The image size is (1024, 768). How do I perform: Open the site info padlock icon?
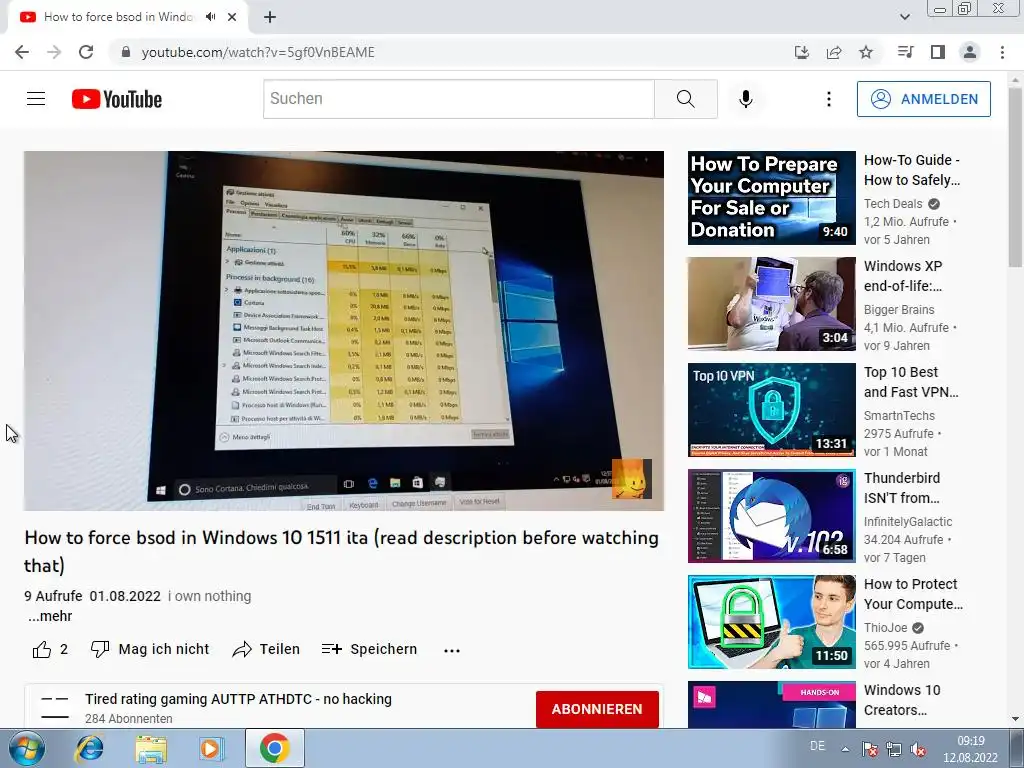(x=127, y=52)
